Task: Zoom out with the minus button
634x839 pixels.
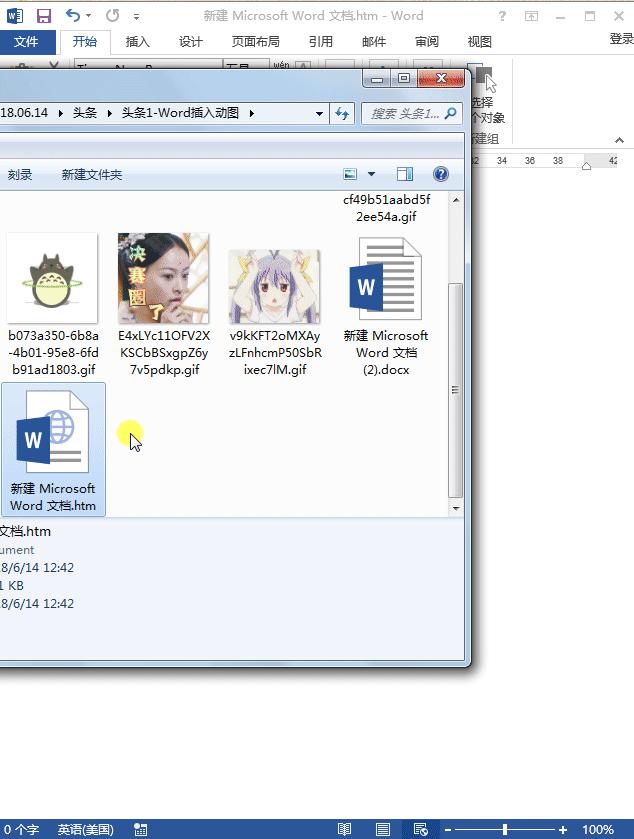Action: [448, 830]
